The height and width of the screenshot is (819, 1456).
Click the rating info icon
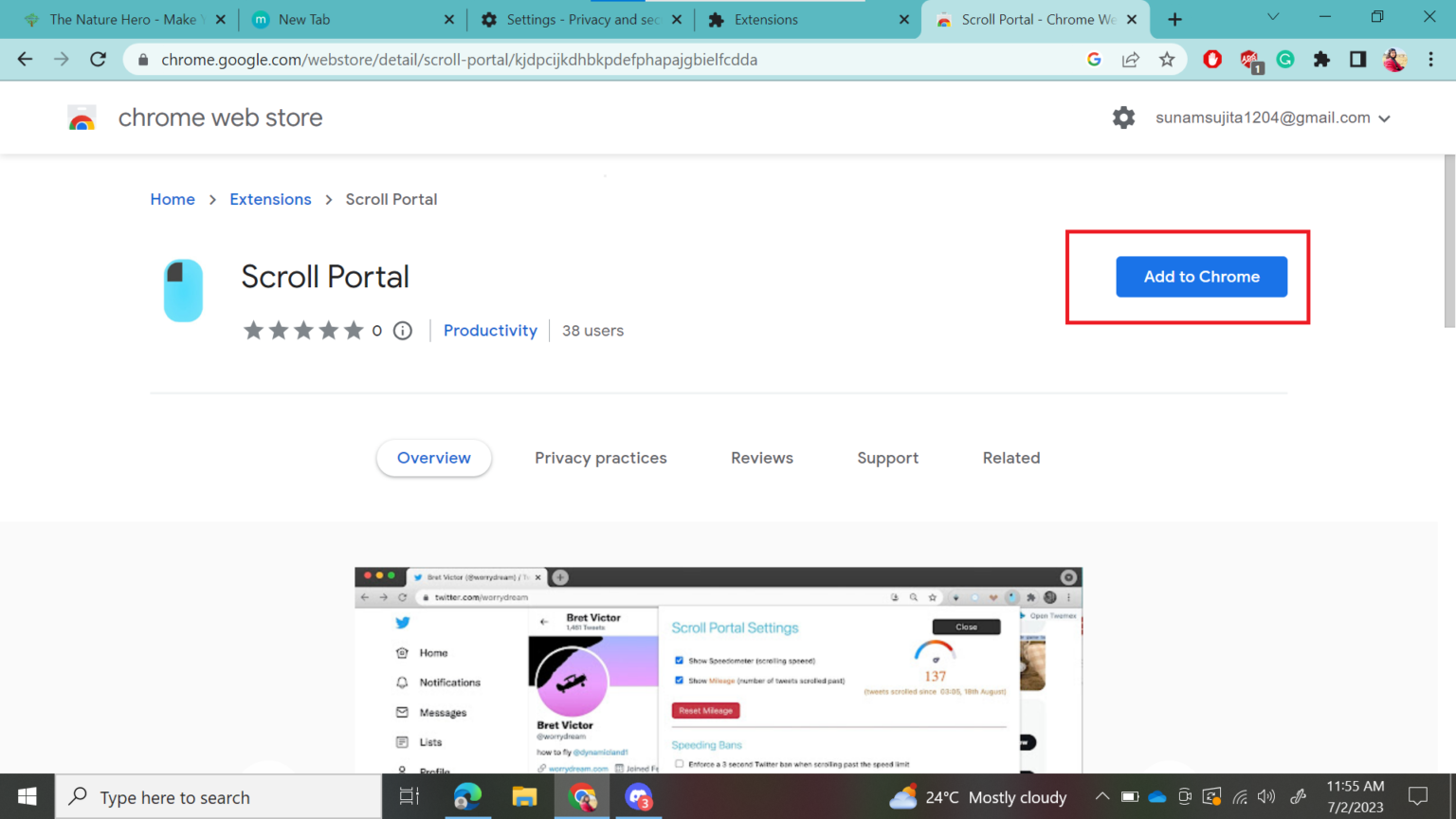[x=403, y=331]
